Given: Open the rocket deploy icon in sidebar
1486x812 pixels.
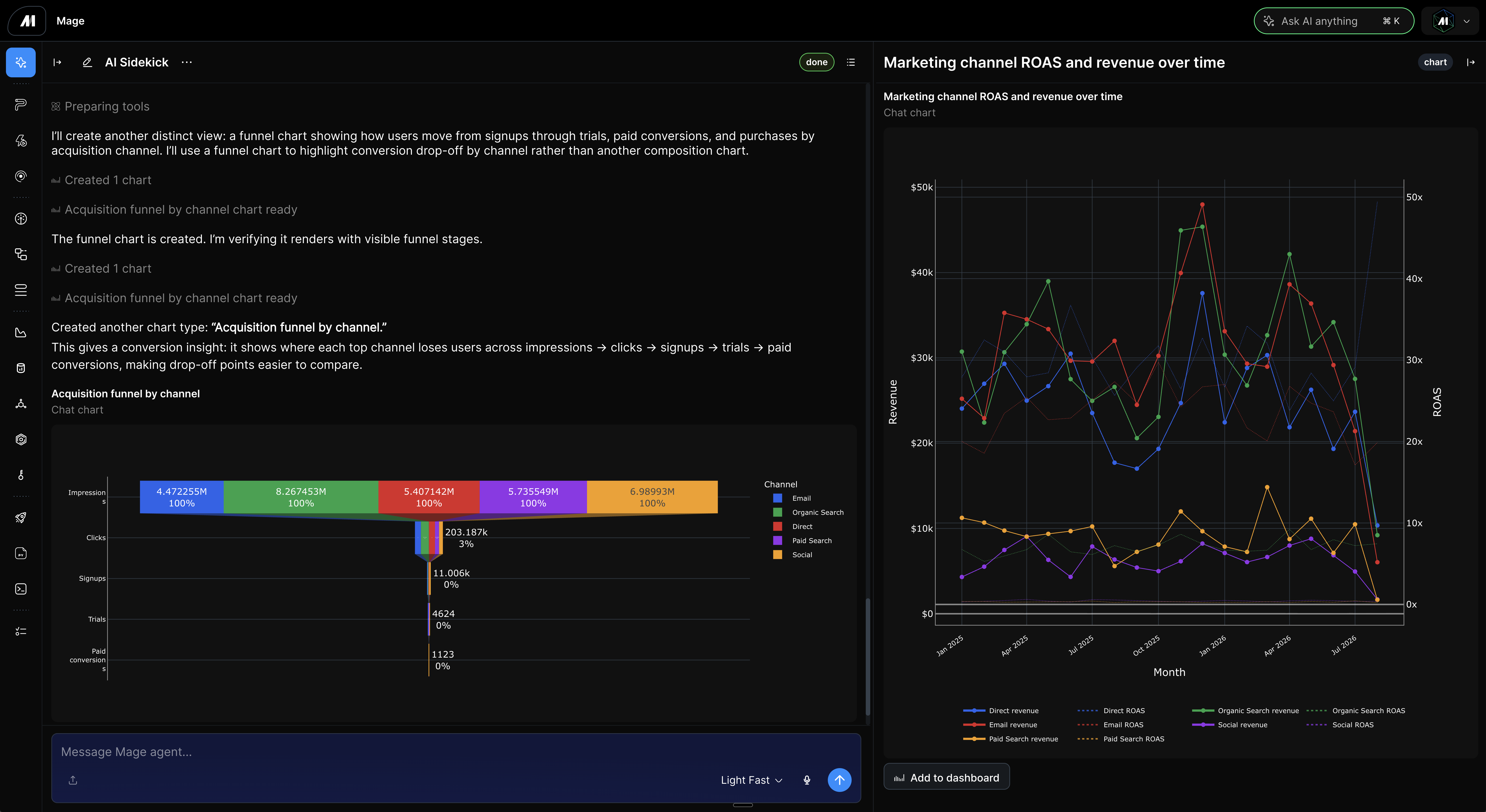Looking at the screenshot, I should click(x=21, y=518).
